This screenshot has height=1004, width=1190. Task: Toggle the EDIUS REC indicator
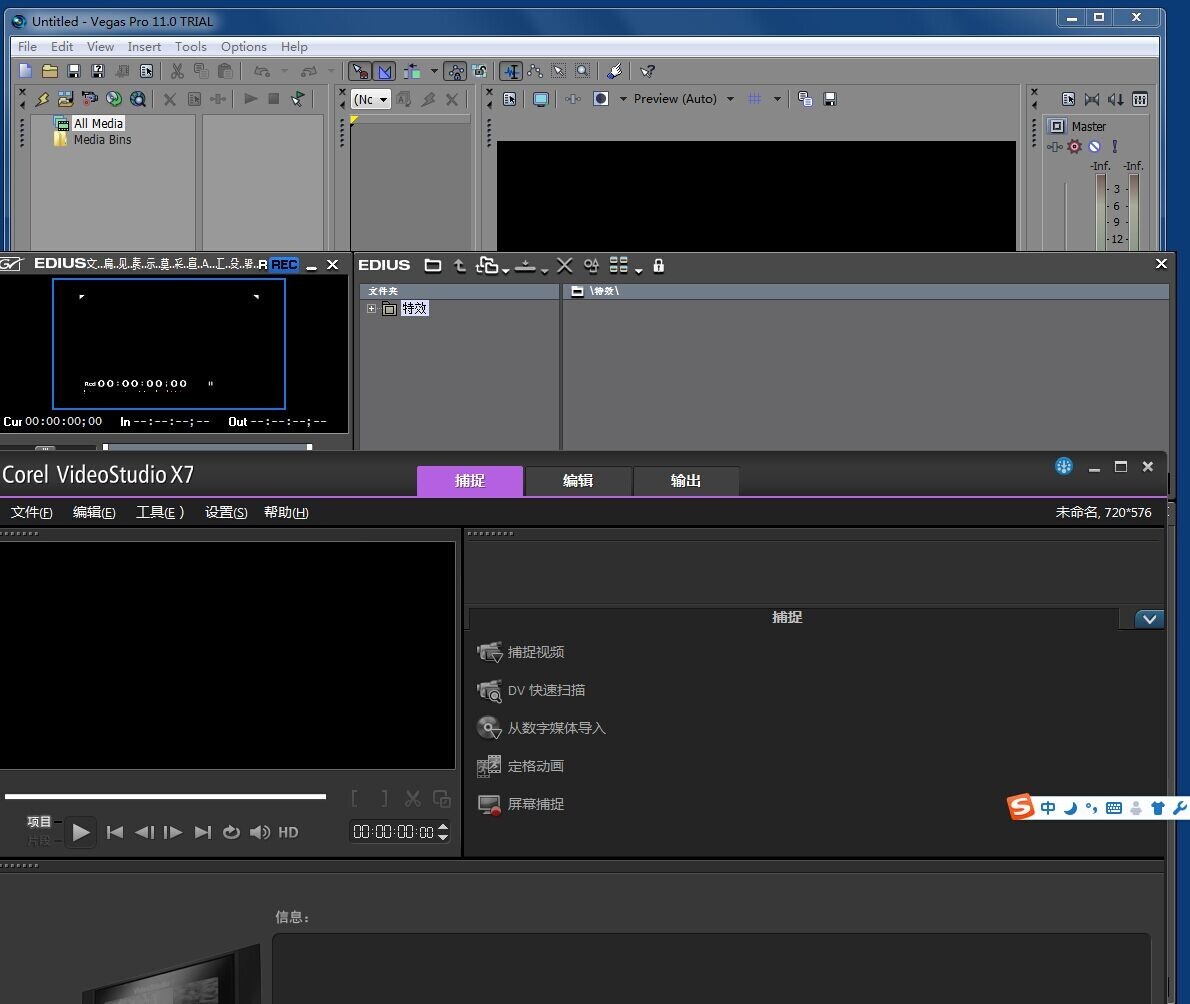285,264
